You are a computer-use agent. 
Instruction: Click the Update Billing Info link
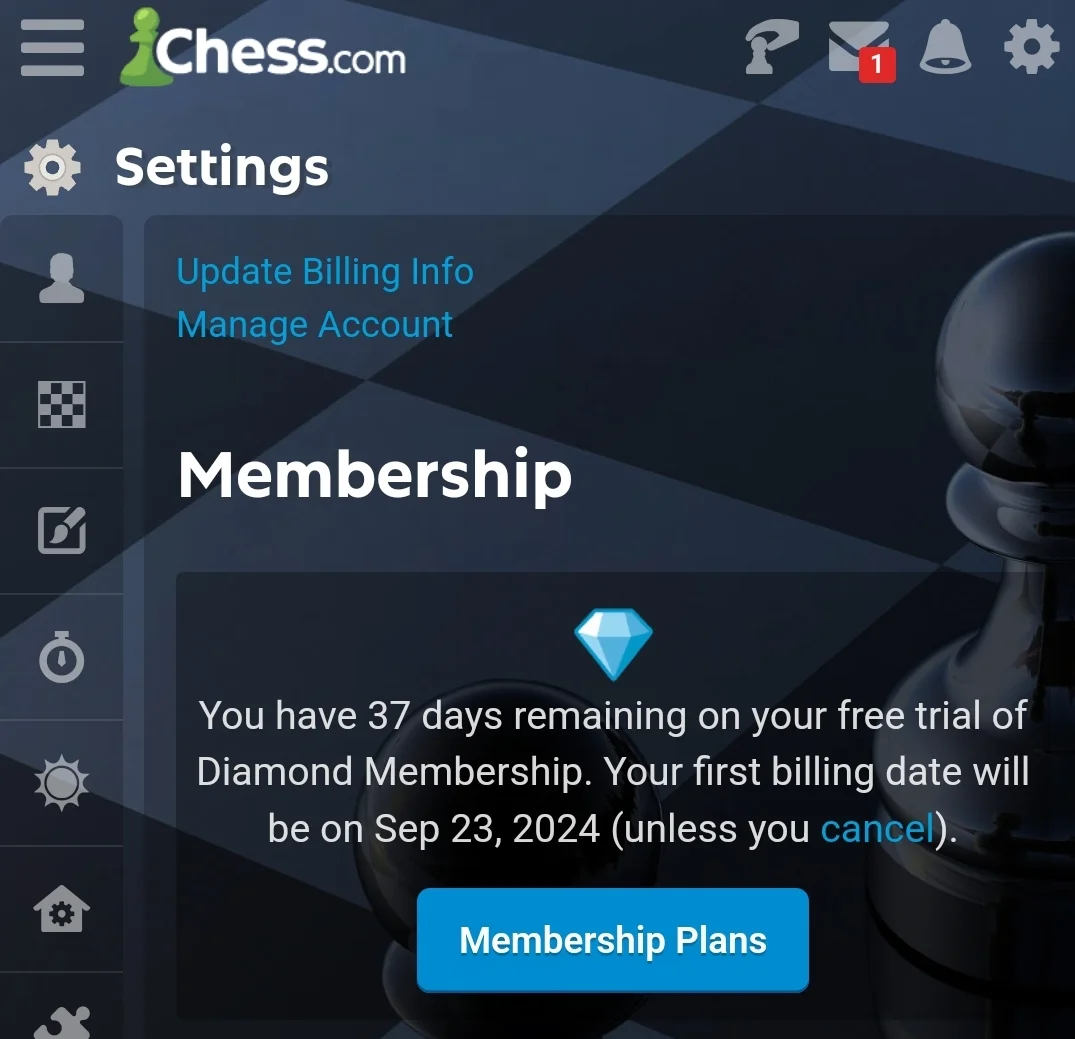coord(325,272)
